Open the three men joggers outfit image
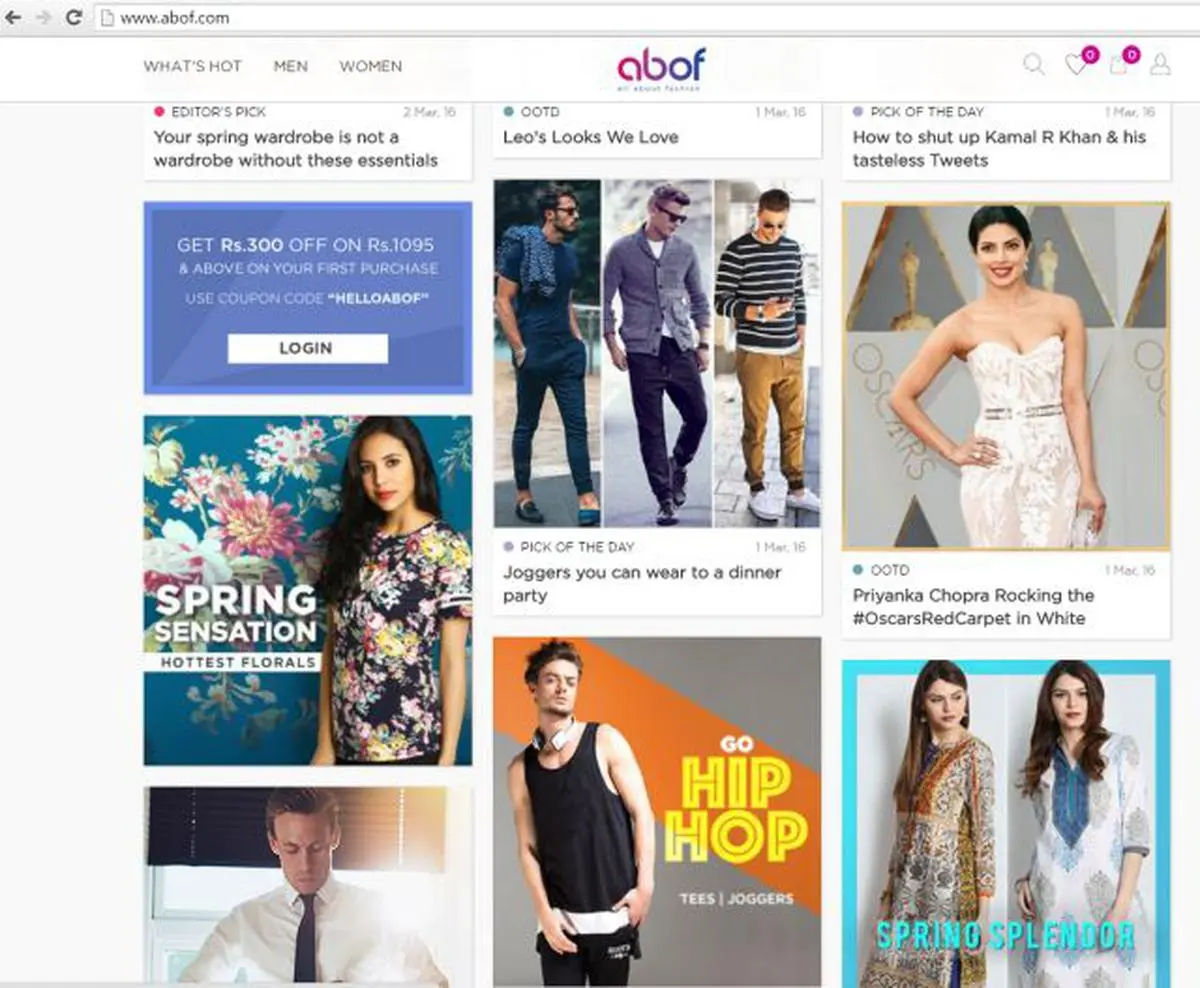1200x988 pixels. point(657,353)
